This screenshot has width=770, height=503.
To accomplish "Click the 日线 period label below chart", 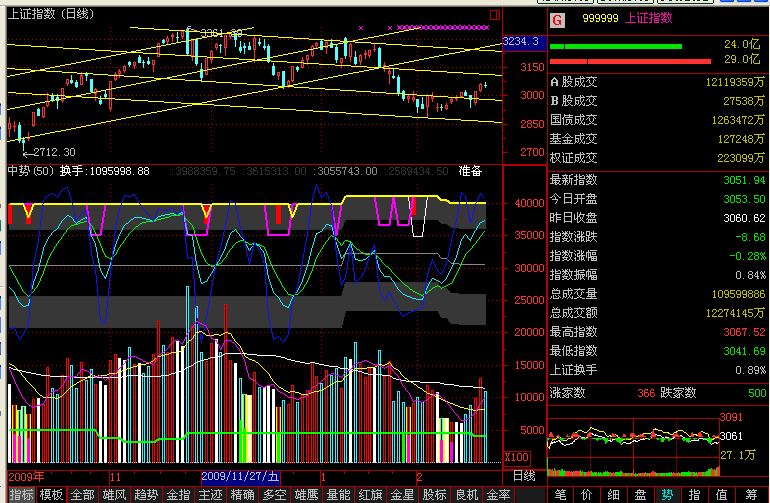I will click(x=524, y=477).
